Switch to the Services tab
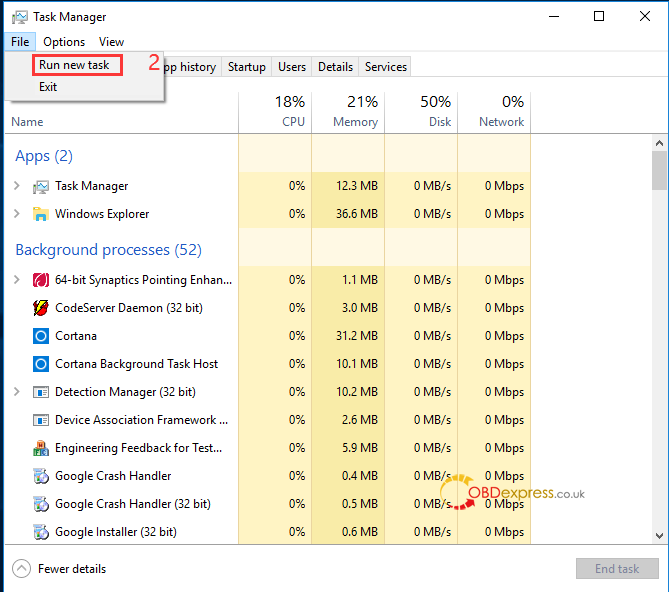The height and width of the screenshot is (592, 669). pos(386,67)
